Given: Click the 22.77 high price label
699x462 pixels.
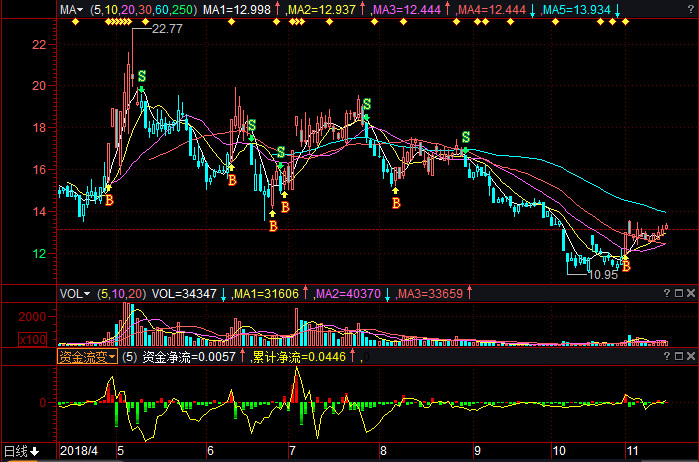Looking at the screenshot, I should point(166,29).
